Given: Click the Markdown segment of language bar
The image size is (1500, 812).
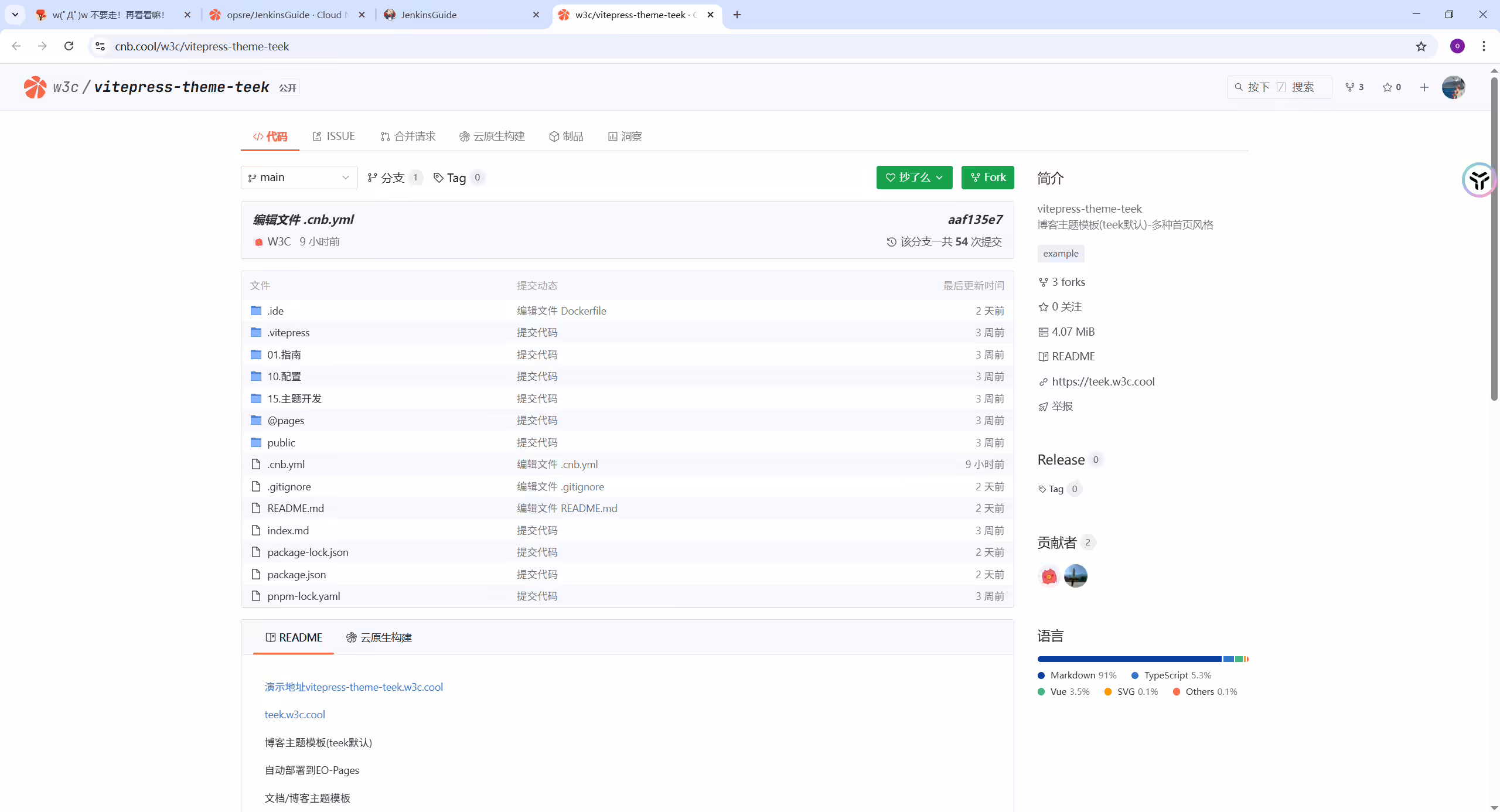Looking at the screenshot, I should tap(1129, 659).
